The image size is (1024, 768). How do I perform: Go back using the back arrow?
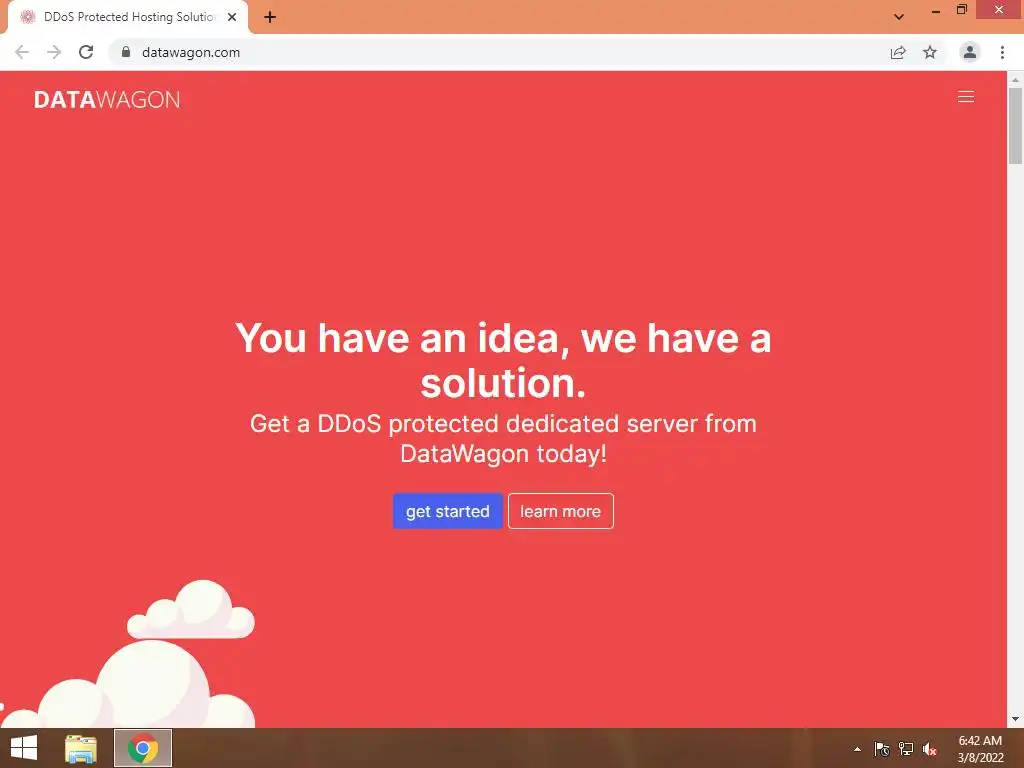[x=22, y=52]
